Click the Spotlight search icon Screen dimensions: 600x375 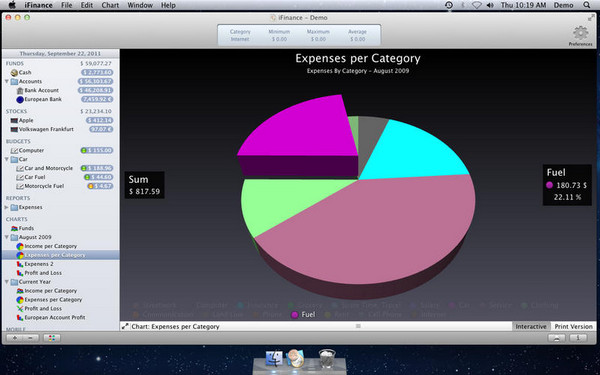(x=587, y=5)
